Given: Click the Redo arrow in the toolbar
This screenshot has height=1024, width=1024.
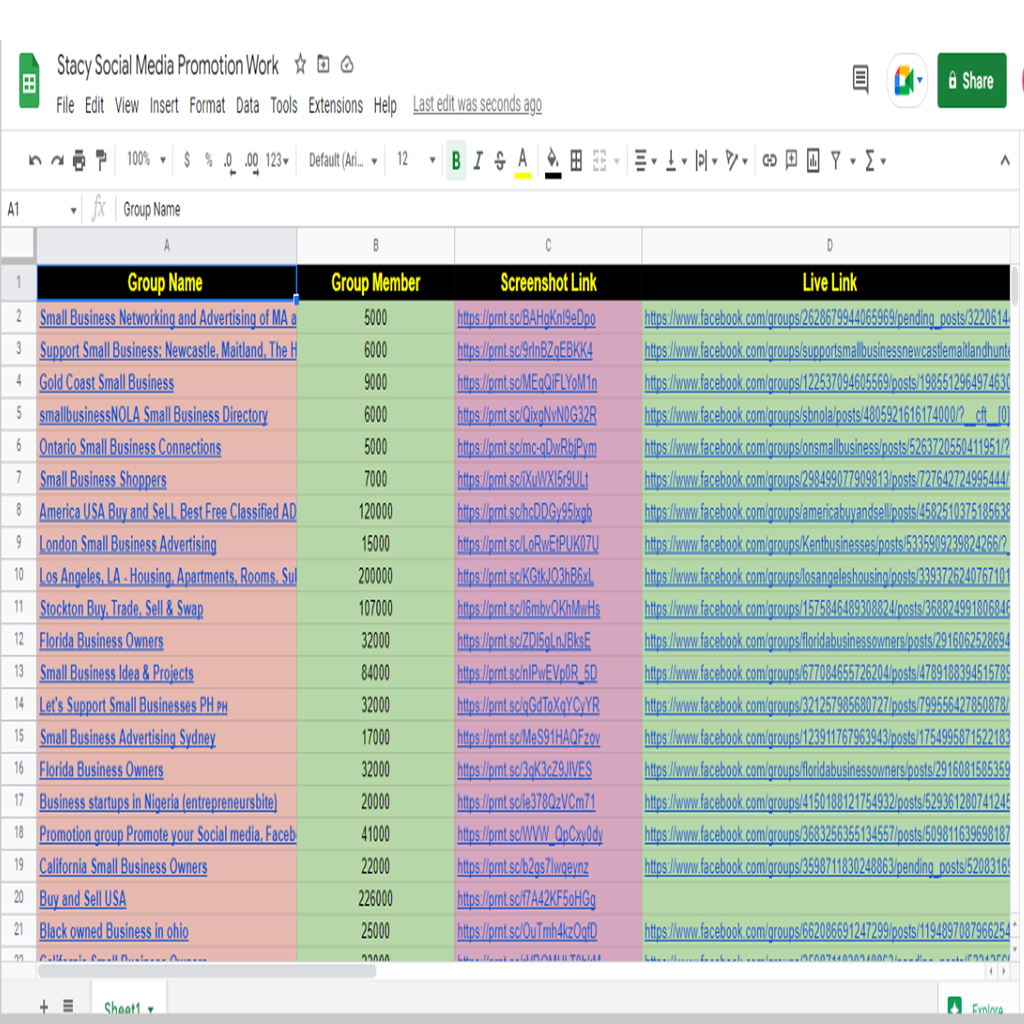Looking at the screenshot, I should (57, 160).
